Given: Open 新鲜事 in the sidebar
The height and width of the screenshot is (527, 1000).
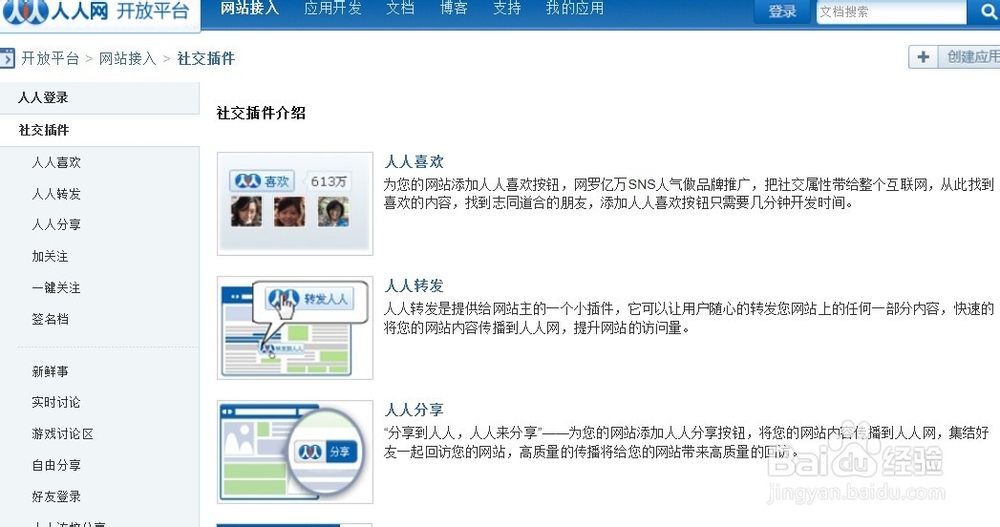Looking at the screenshot, I should point(50,371).
